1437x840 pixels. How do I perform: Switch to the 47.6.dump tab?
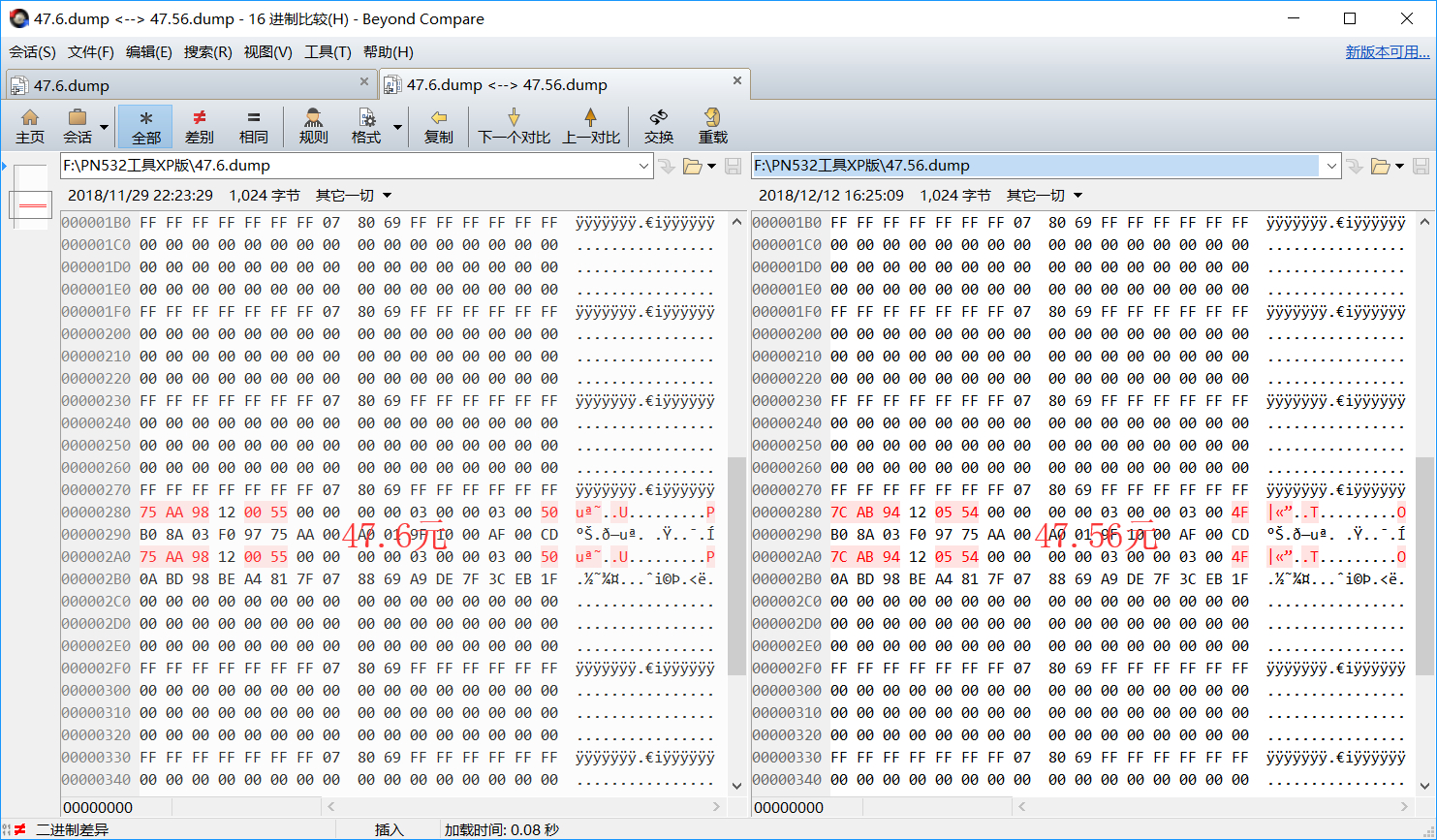point(191,85)
